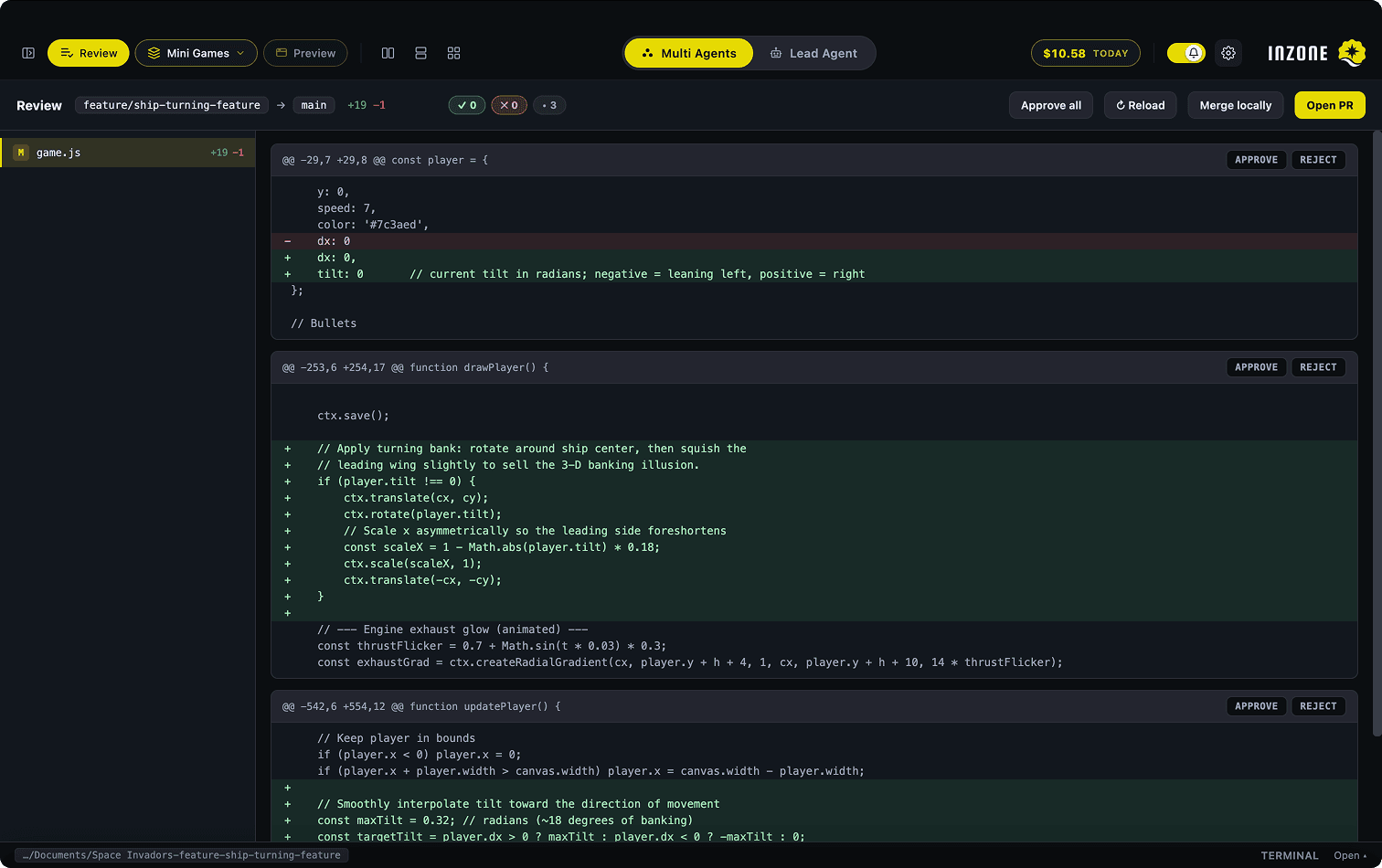Switch to two-column layout icon
This screenshot has height=868, width=1382.
tap(388, 53)
